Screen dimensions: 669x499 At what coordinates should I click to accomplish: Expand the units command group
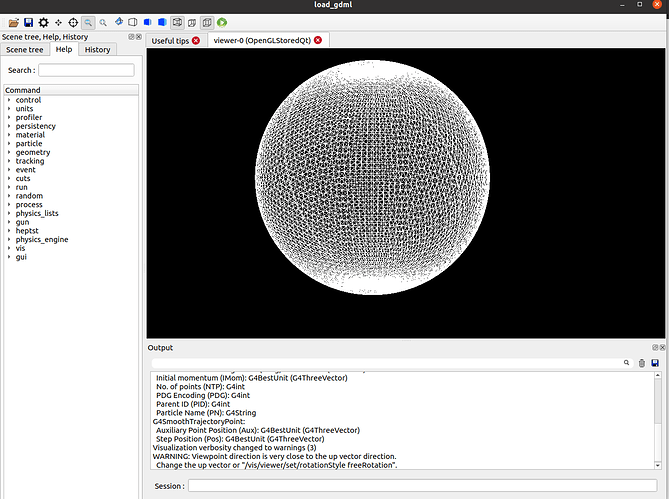9,108
